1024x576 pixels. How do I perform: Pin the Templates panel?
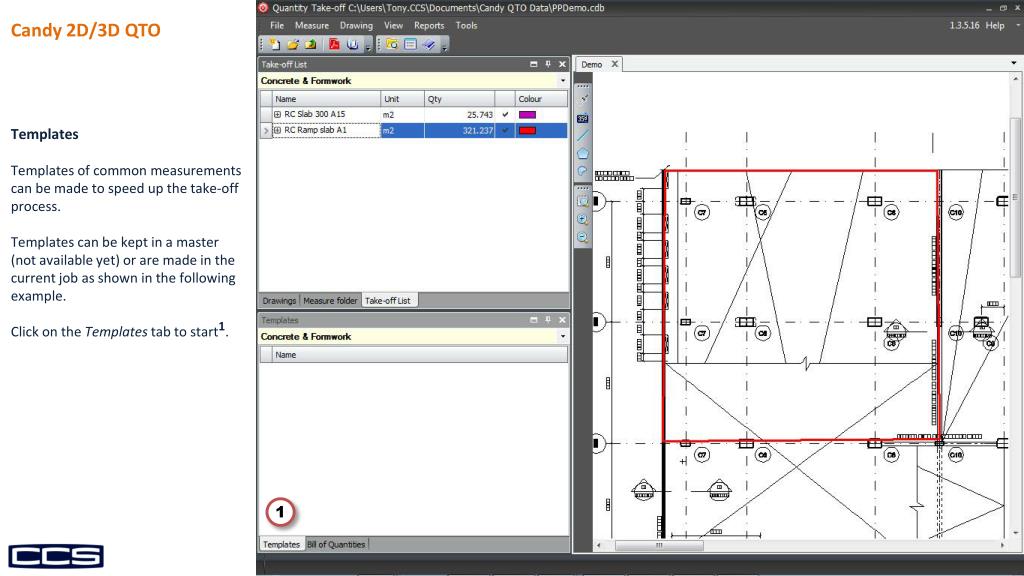[548, 320]
